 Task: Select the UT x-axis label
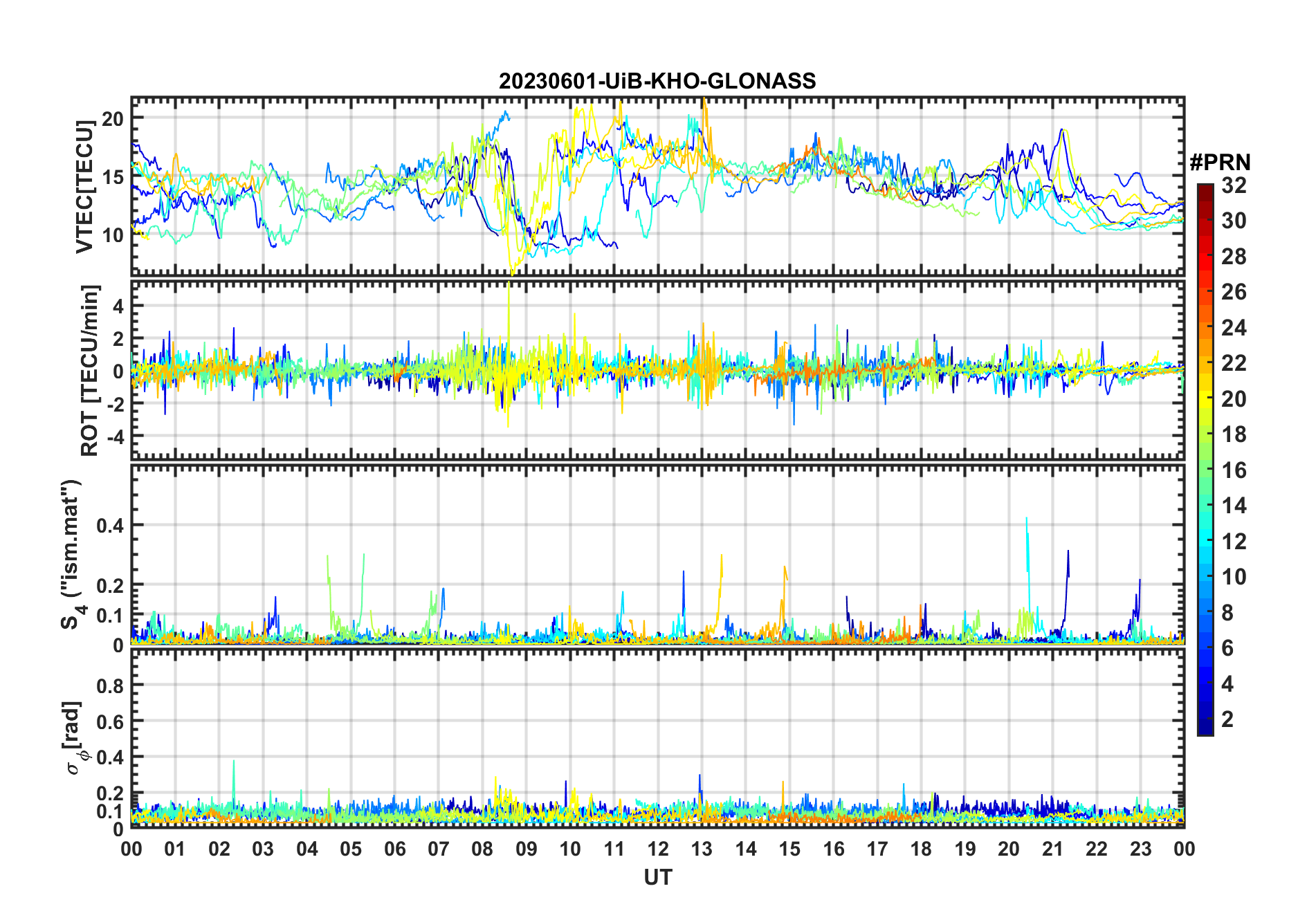click(657, 878)
